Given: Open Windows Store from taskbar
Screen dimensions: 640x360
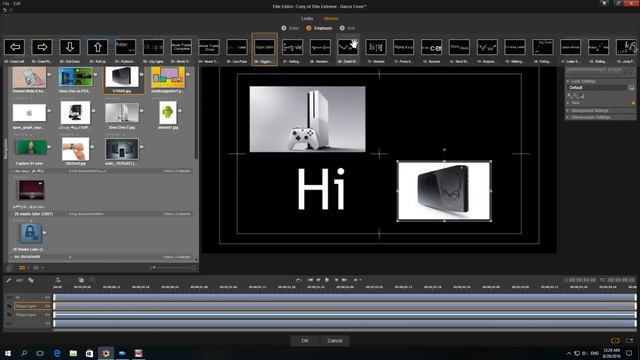Looking at the screenshot, I should tap(89, 353).
